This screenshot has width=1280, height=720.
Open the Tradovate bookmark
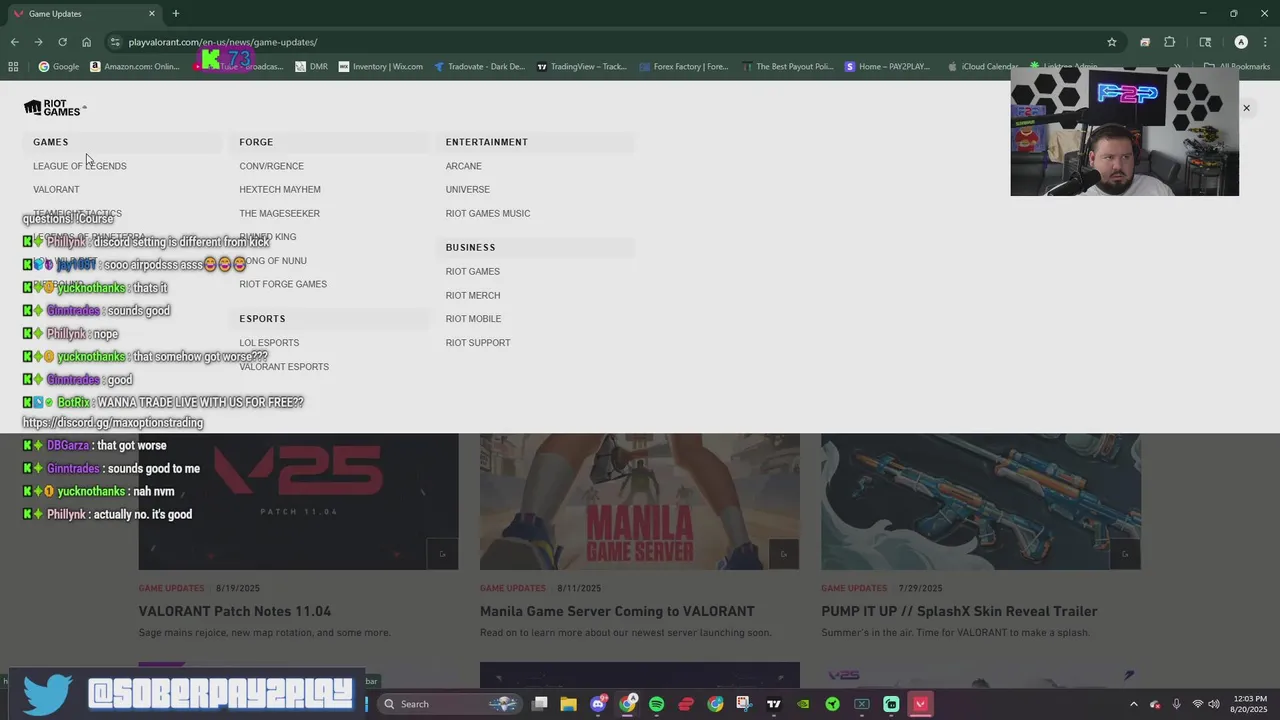coord(479,67)
